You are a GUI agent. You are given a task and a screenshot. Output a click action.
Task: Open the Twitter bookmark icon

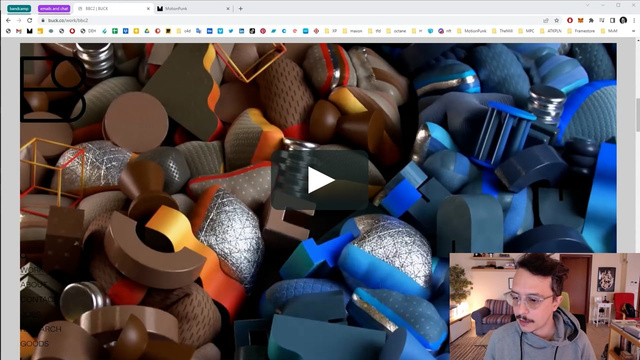click(231, 31)
